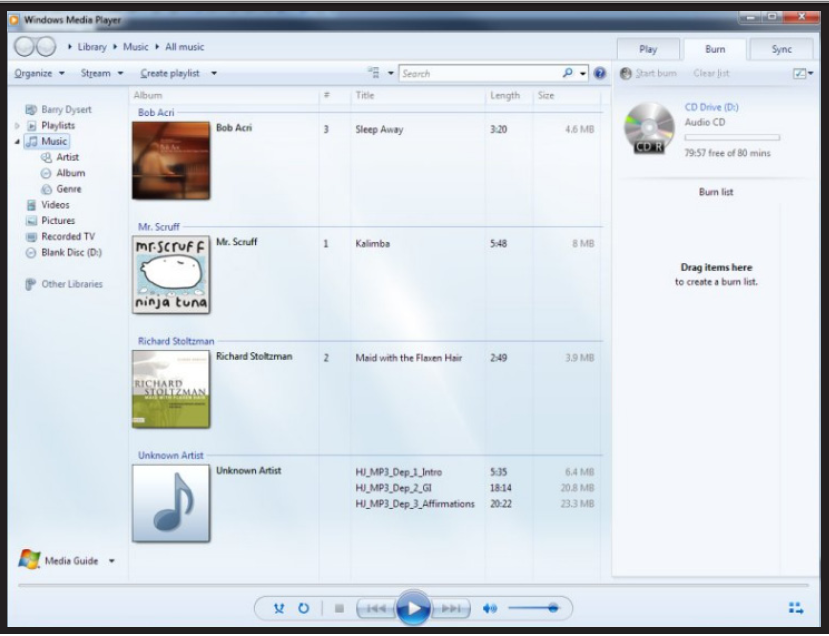Open the Burn options dropdown arrow
The image size is (829, 636).
pyautogui.click(x=810, y=73)
